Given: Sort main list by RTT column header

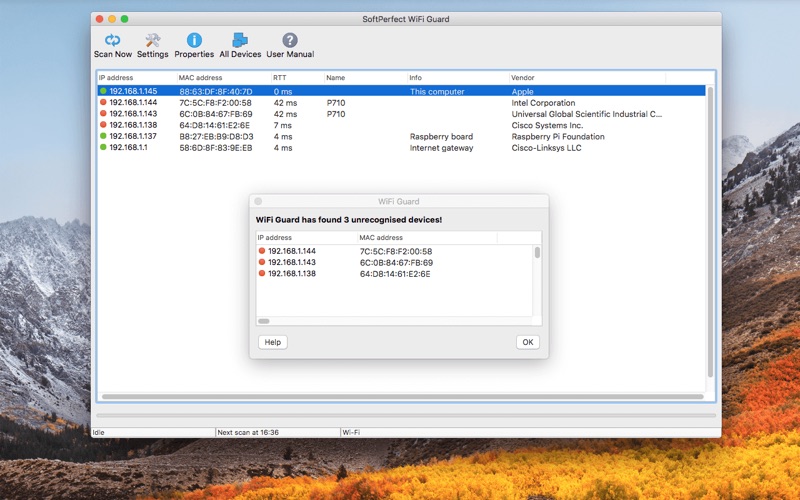Looking at the screenshot, I should pos(297,77).
